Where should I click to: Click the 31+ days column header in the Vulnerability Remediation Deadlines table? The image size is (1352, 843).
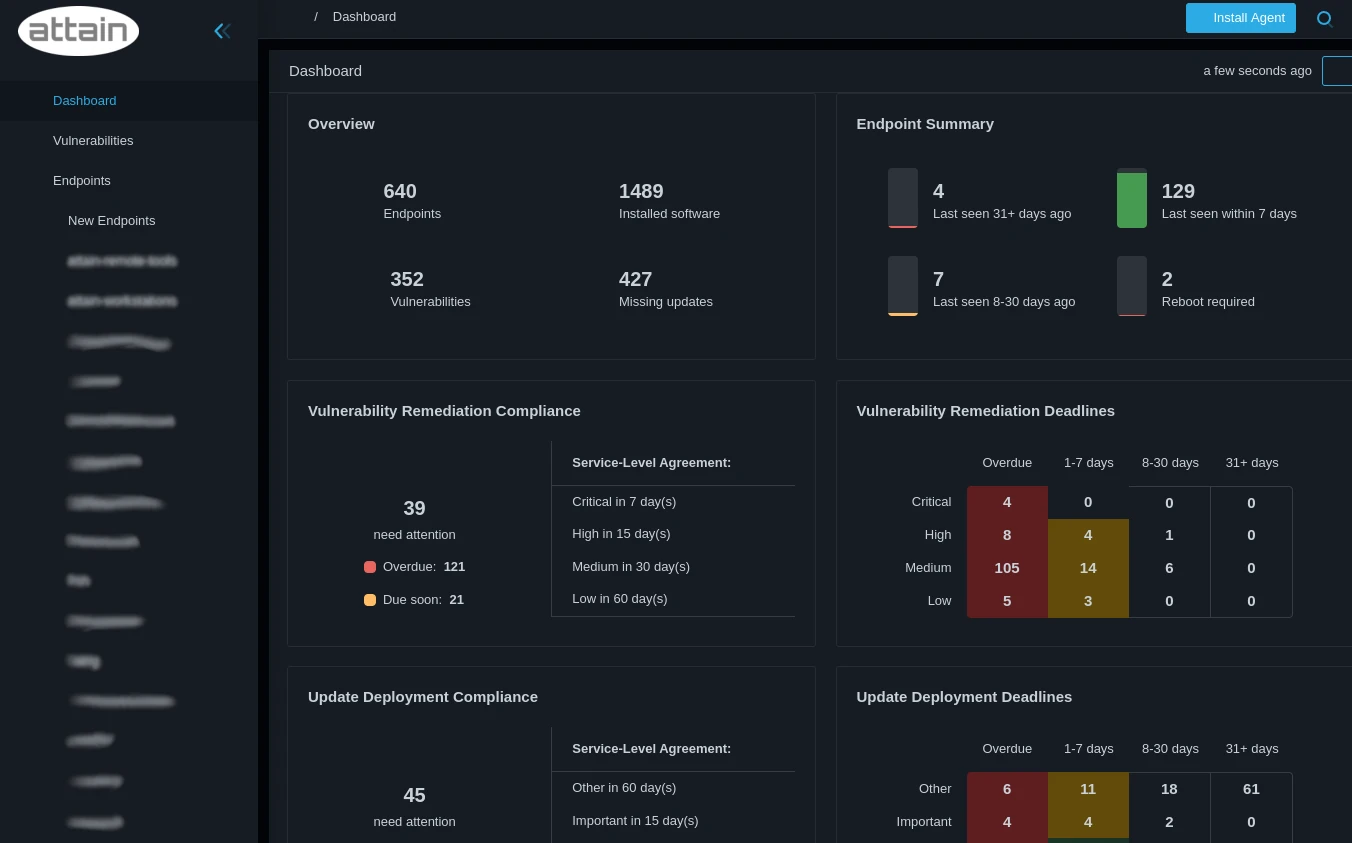[x=1252, y=463]
